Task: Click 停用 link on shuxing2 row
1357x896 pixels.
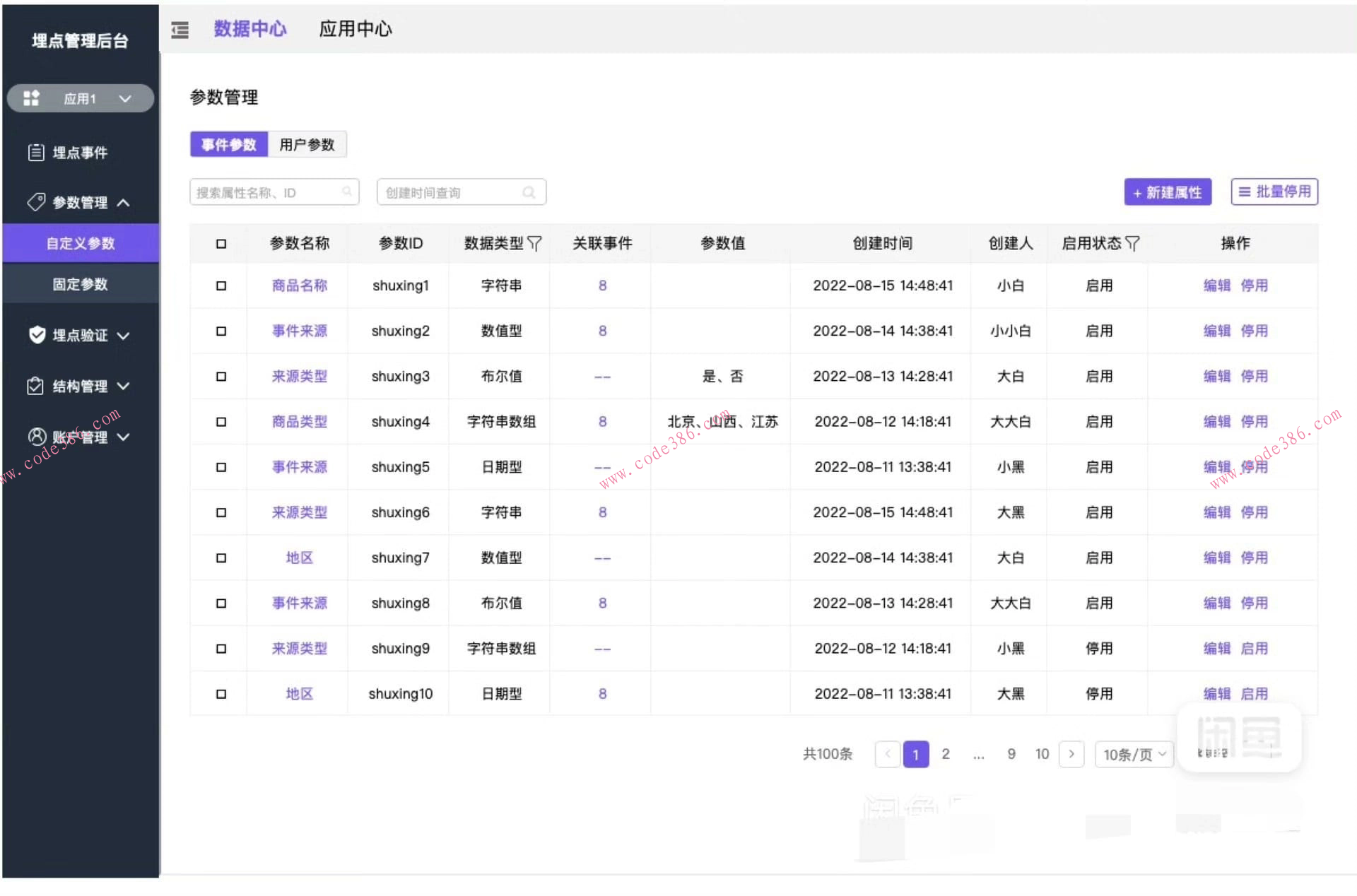Action: click(1255, 331)
